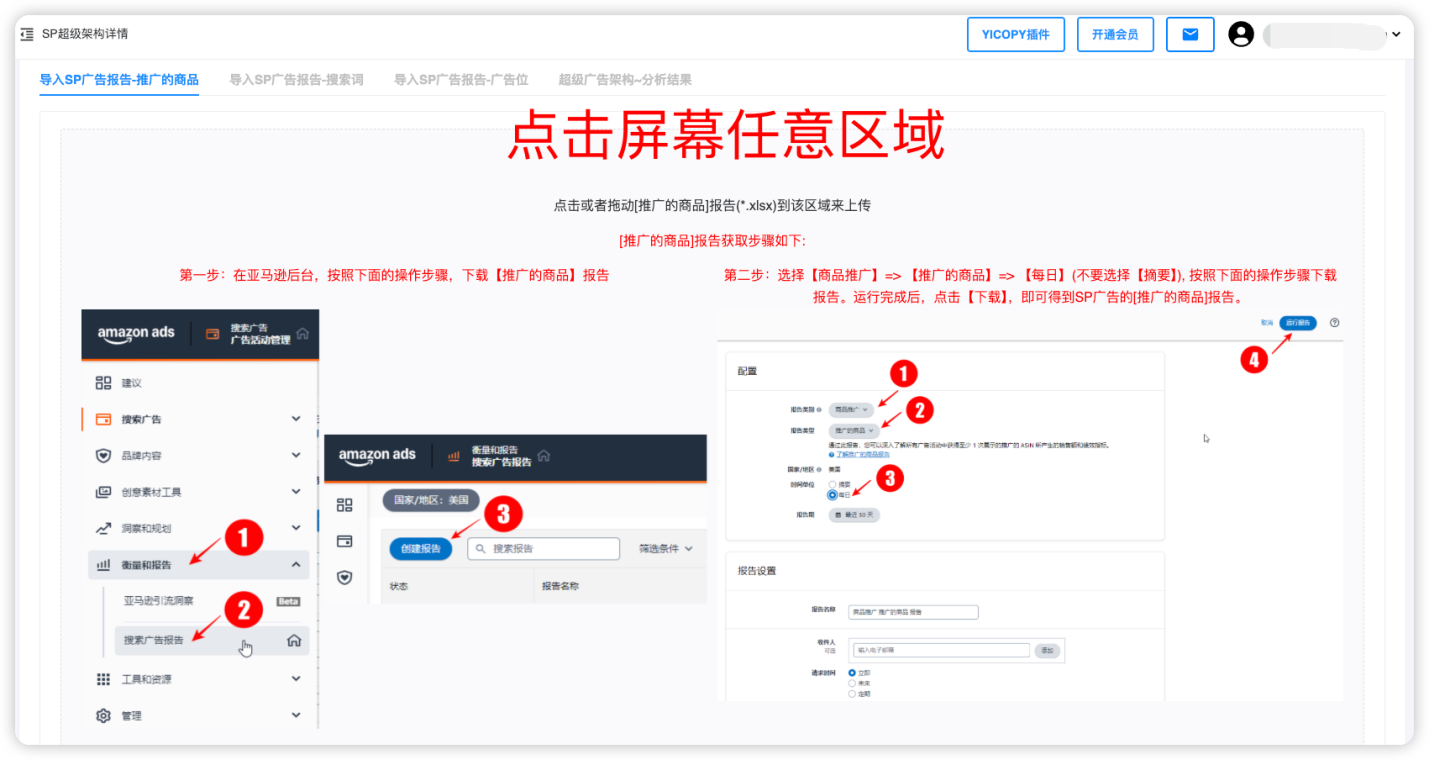Screen dimensions: 1429x760
Task: Expand the 洞察和规划 chevron
Action: pyautogui.click(x=296, y=528)
